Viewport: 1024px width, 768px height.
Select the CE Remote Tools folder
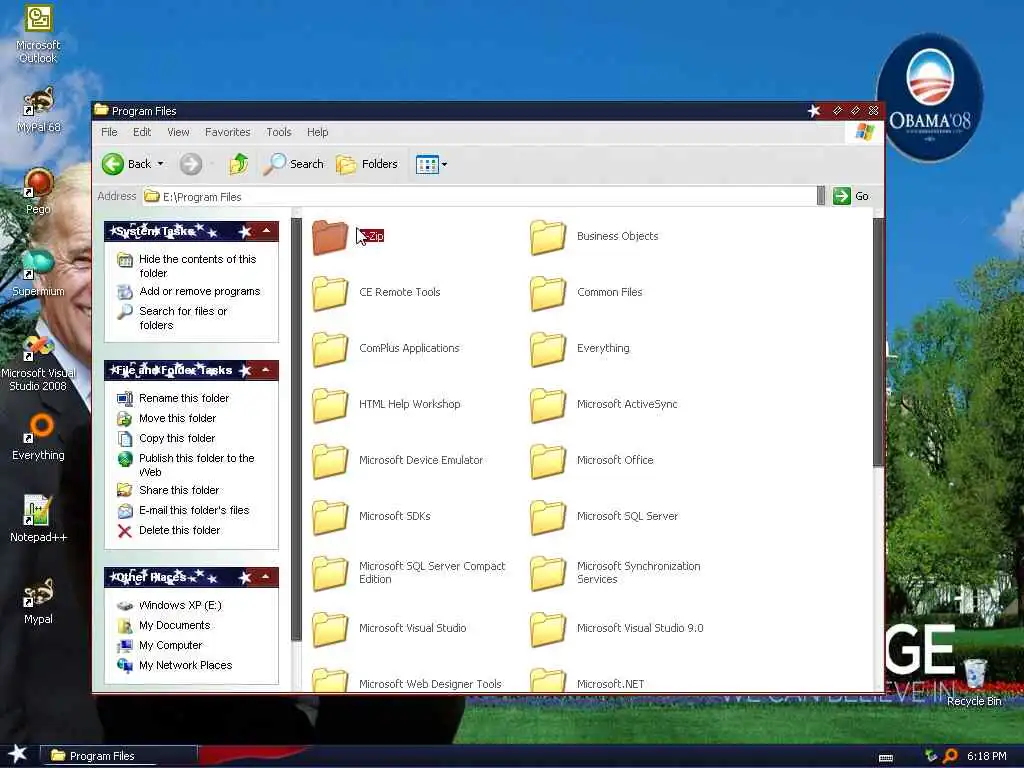(x=377, y=292)
